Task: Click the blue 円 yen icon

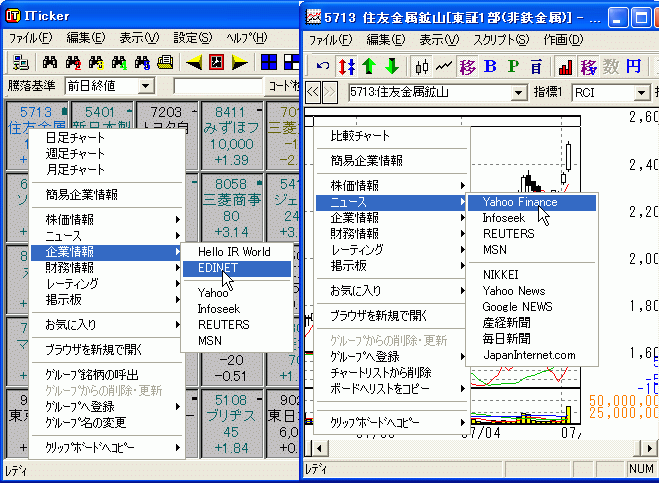Action: [x=633, y=67]
